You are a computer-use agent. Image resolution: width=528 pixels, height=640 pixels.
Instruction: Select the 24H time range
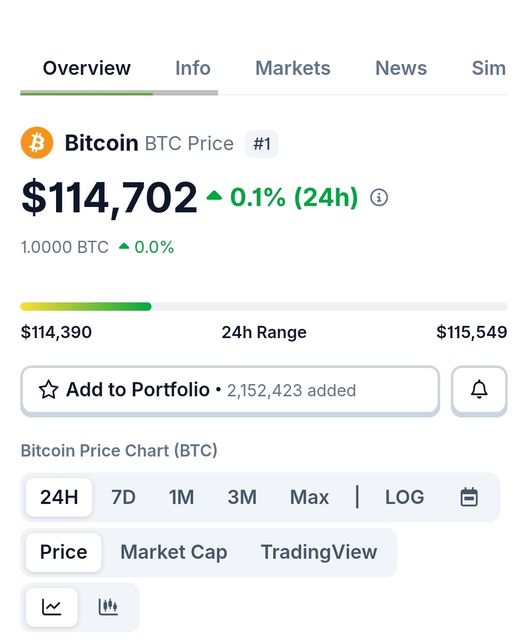click(59, 497)
